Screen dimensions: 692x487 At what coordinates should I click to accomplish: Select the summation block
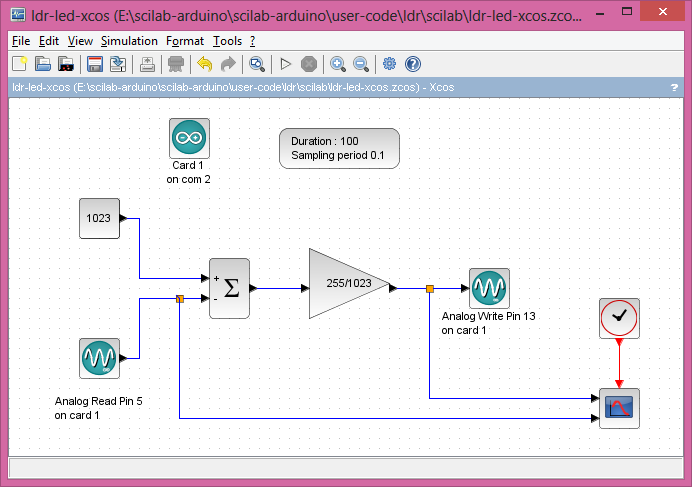tap(229, 288)
